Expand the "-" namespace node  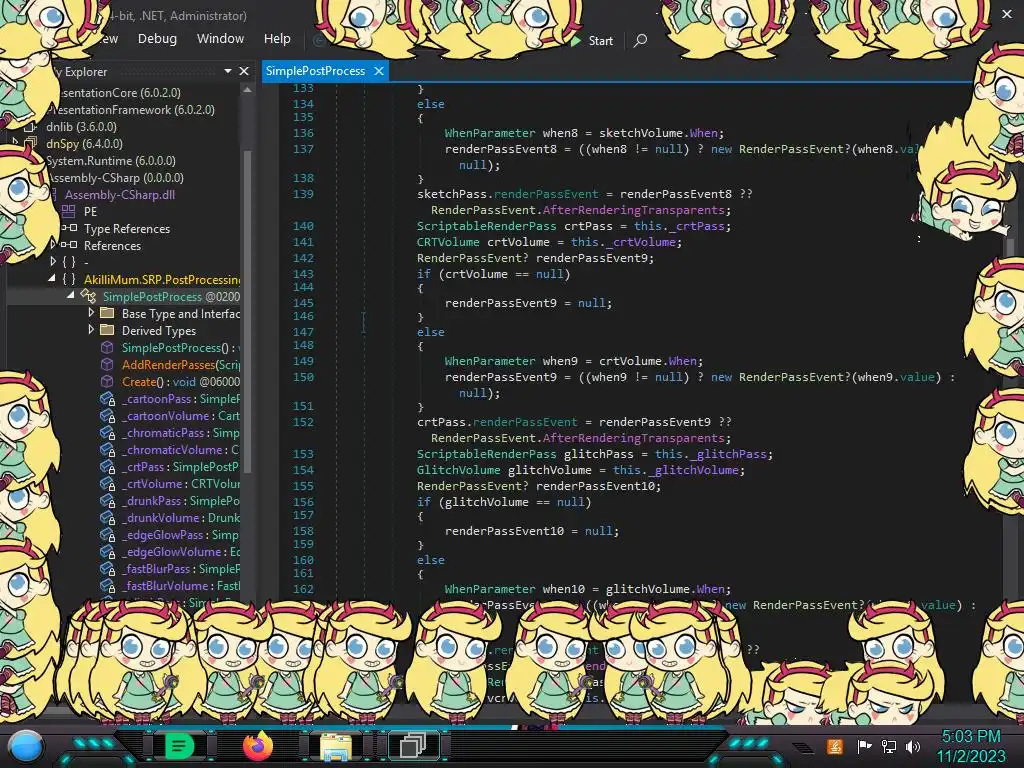(x=54, y=261)
